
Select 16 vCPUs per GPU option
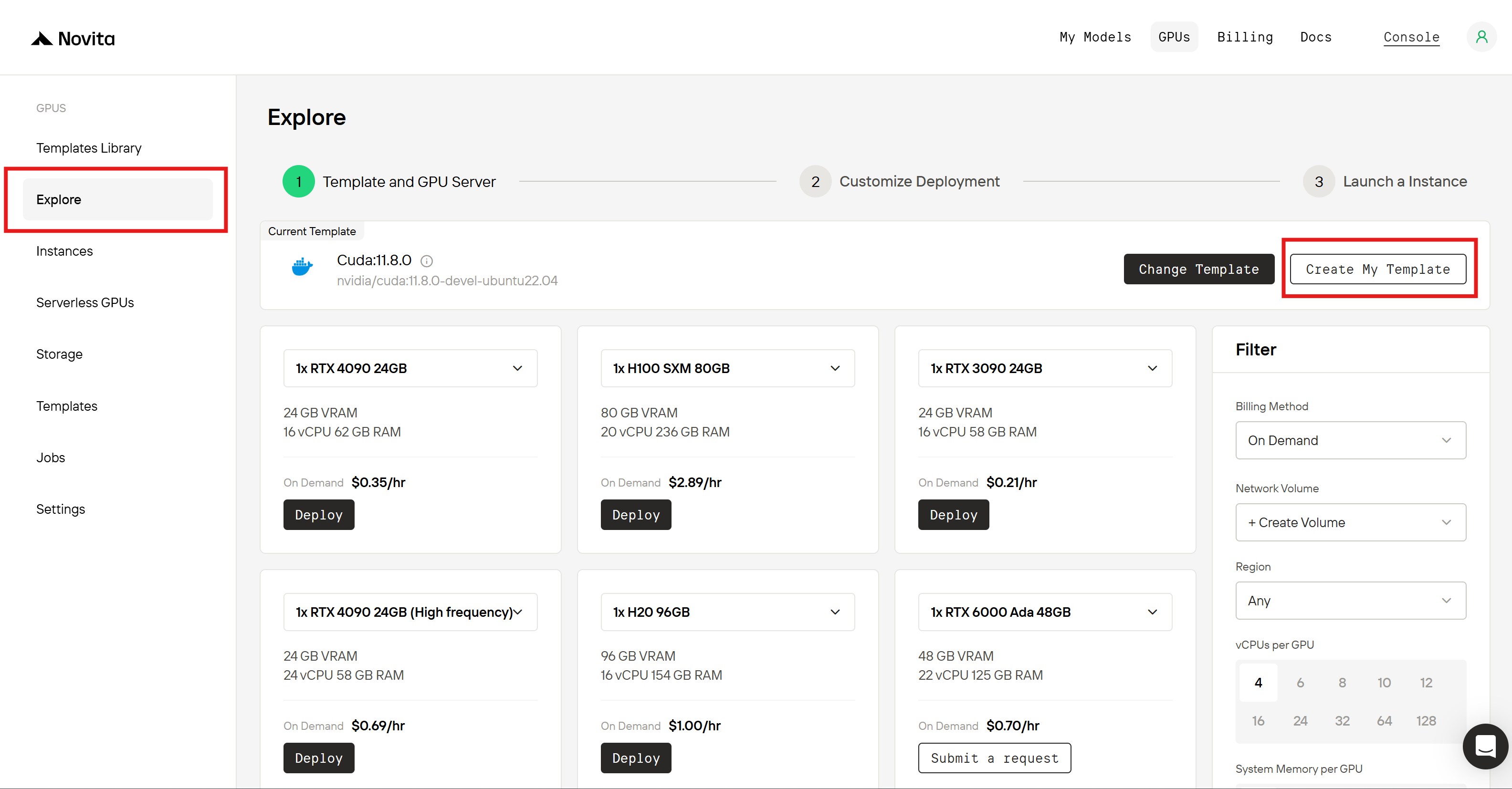1258,721
